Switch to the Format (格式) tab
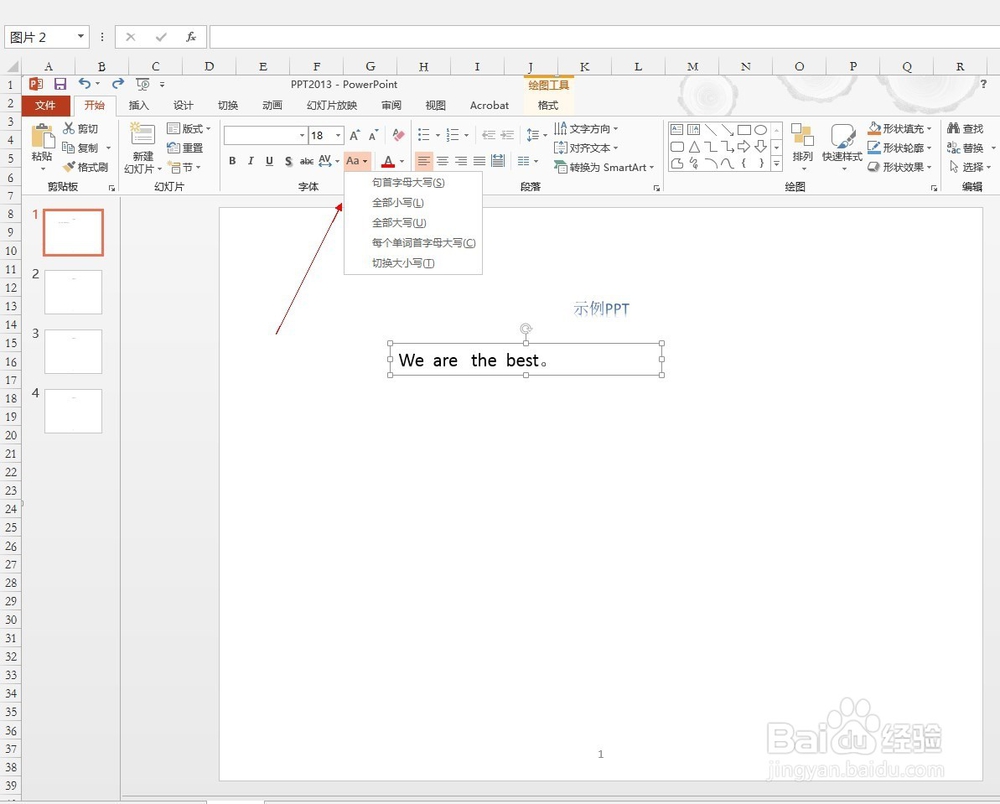Image resolution: width=1000 pixels, height=804 pixels. (548, 105)
